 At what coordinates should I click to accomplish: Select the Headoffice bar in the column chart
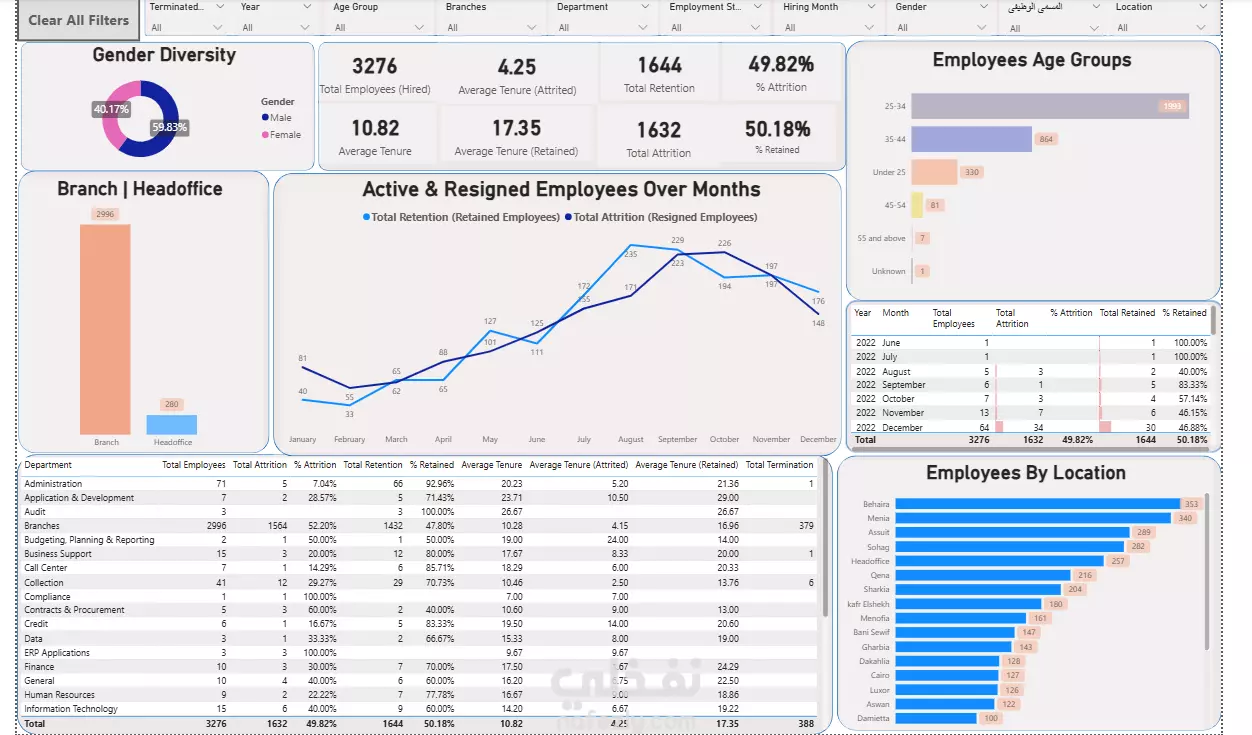click(x=172, y=425)
